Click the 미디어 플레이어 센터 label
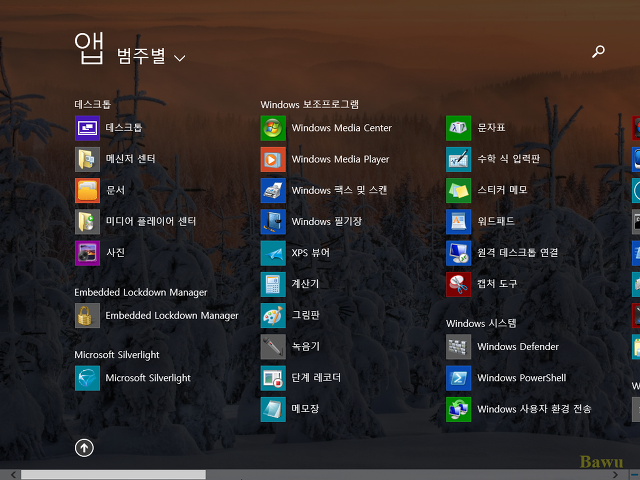Viewport: 640px width, 480px height. 151,222
